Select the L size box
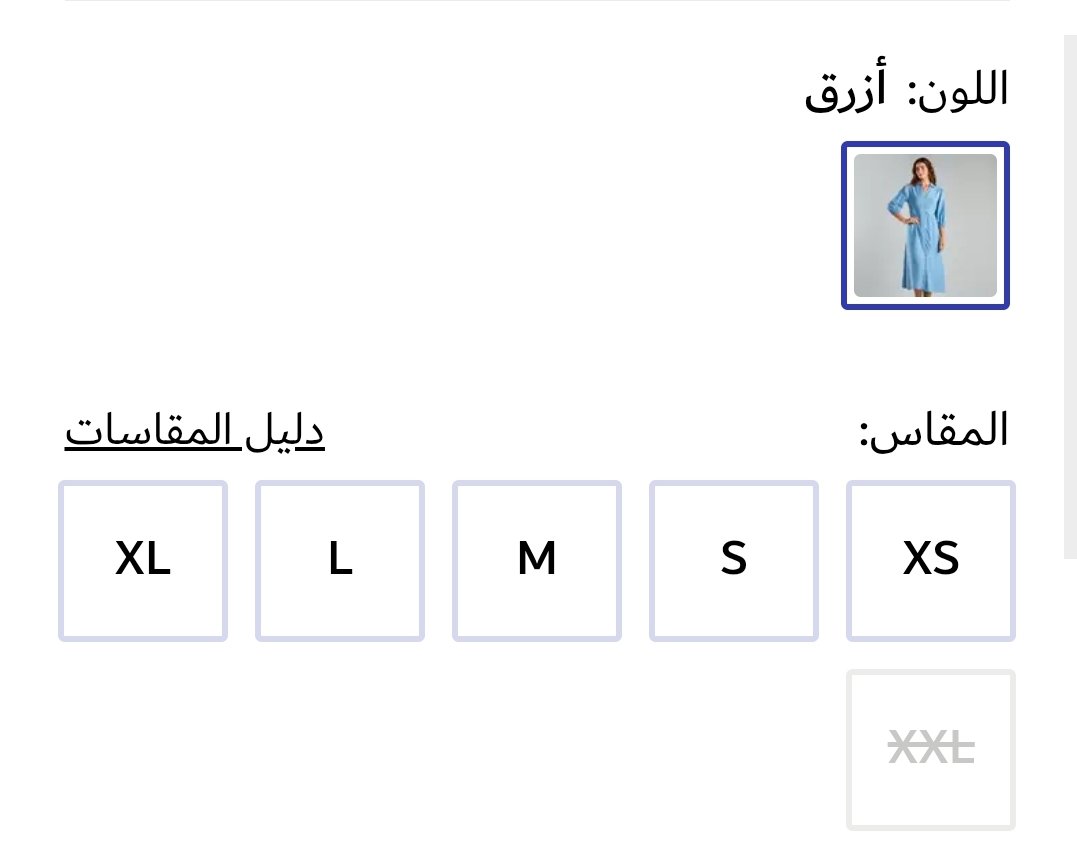Image resolution: width=1077 pixels, height=868 pixels. point(340,560)
